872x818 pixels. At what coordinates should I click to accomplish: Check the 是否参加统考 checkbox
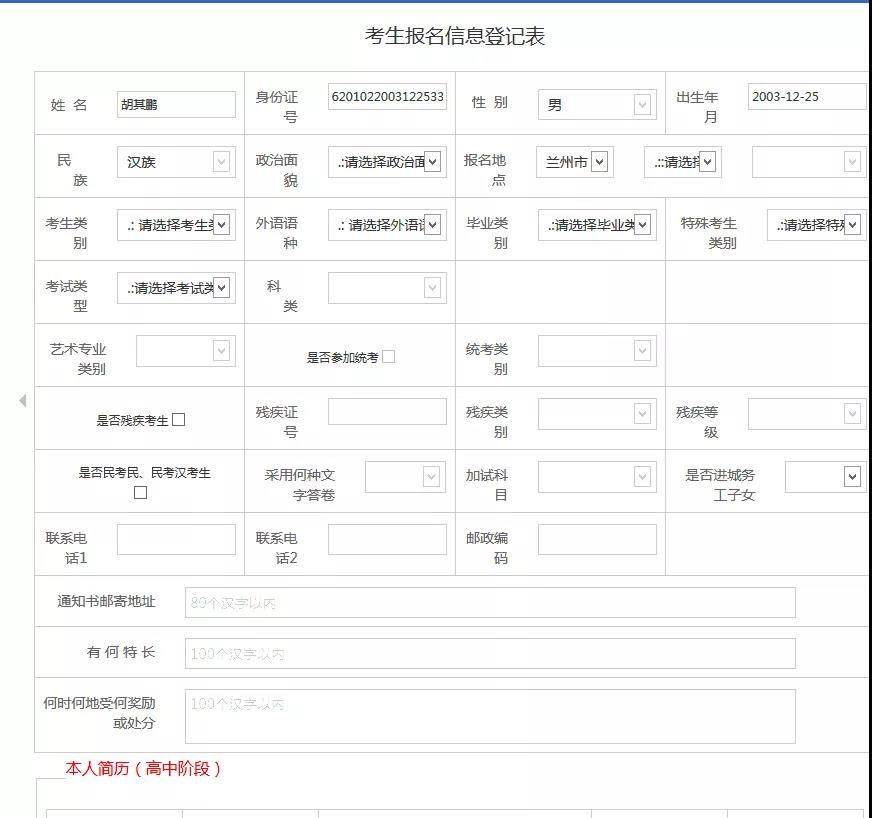[389, 356]
